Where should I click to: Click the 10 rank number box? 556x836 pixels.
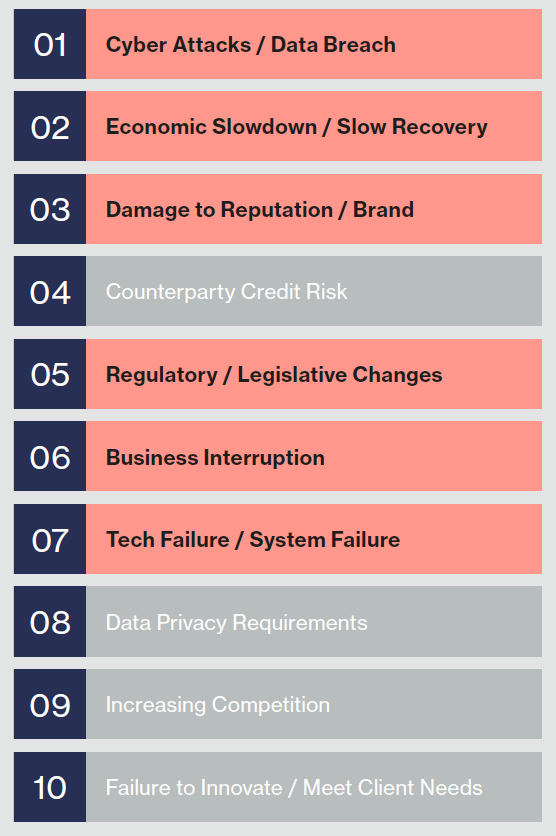pyautogui.click(x=50, y=787)
